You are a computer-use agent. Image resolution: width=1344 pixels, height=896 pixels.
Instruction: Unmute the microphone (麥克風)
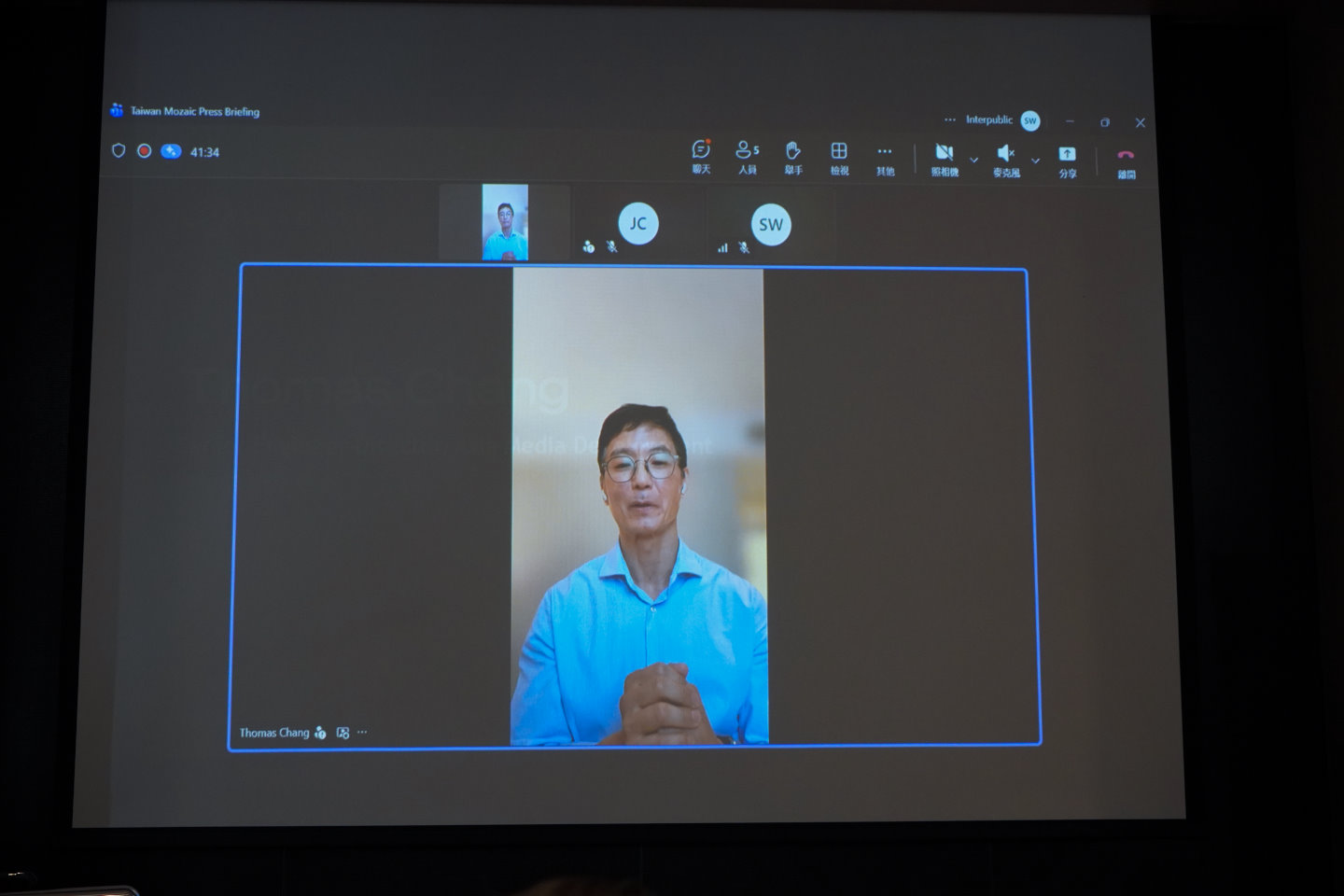(1005, 158)
